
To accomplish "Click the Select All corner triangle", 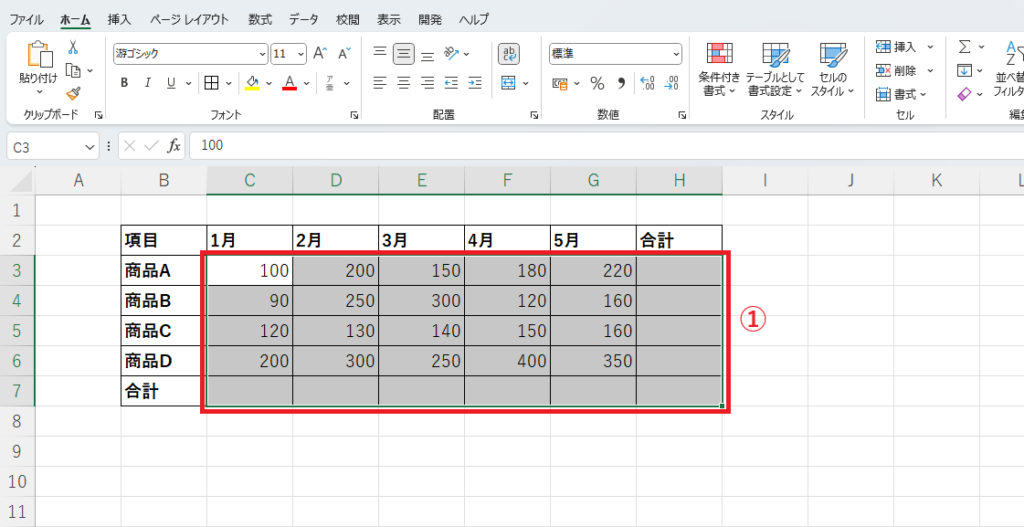I will coord(23,180).
